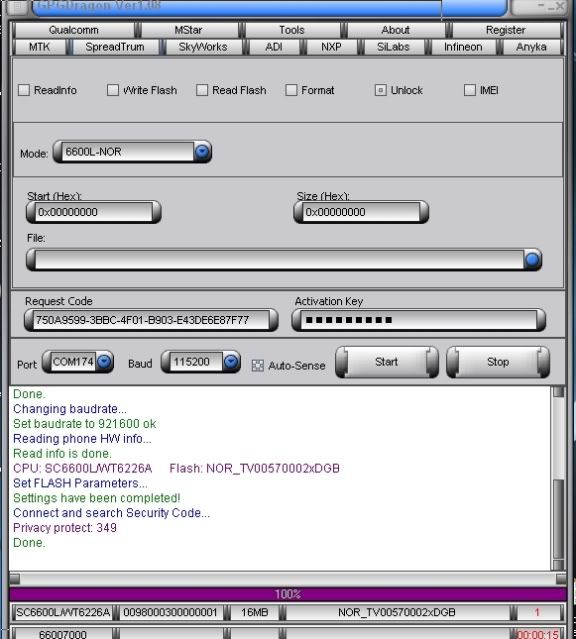
Task: Tick the Write Flash checkbox
Action: (113, 90)
